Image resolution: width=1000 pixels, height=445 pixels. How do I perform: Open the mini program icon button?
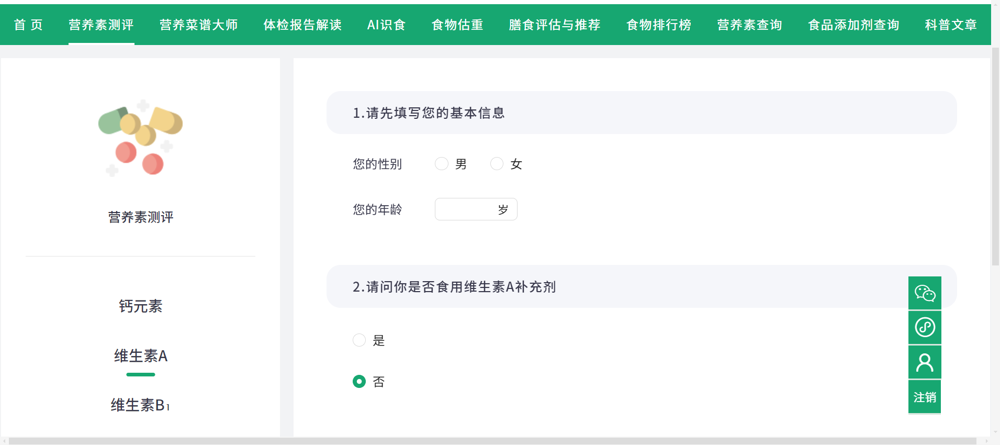924,327
